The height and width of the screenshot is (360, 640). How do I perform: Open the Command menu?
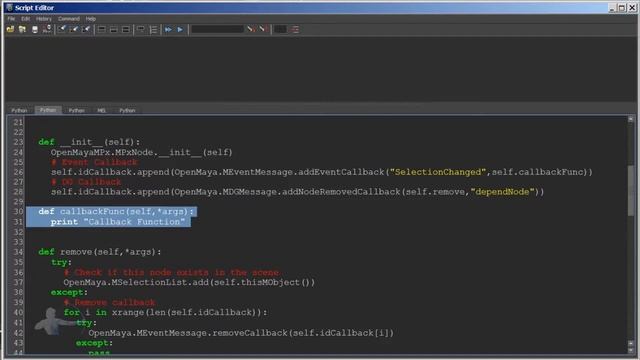[69, 19]
